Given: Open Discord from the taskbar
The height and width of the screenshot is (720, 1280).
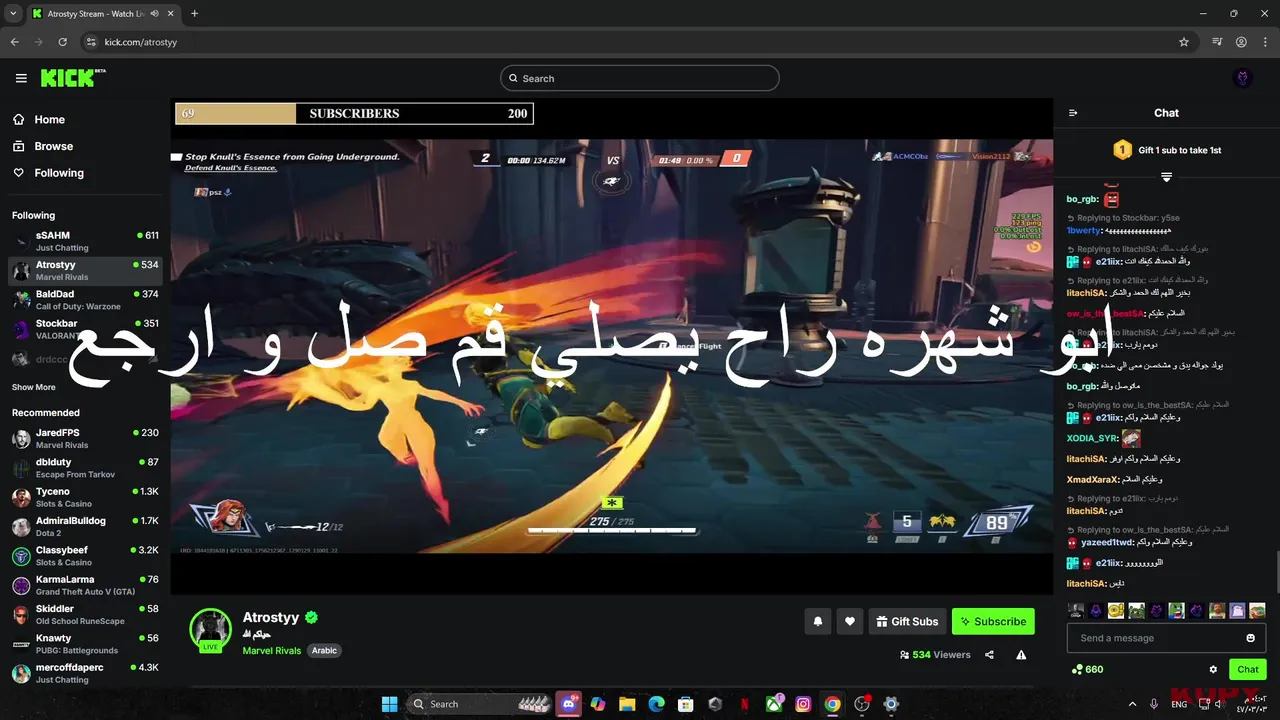Looking at the screenshot, I should click(568, 704).
